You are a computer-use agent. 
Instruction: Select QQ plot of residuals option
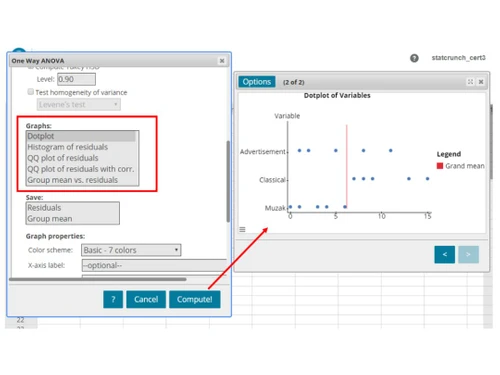click(81, 158)
